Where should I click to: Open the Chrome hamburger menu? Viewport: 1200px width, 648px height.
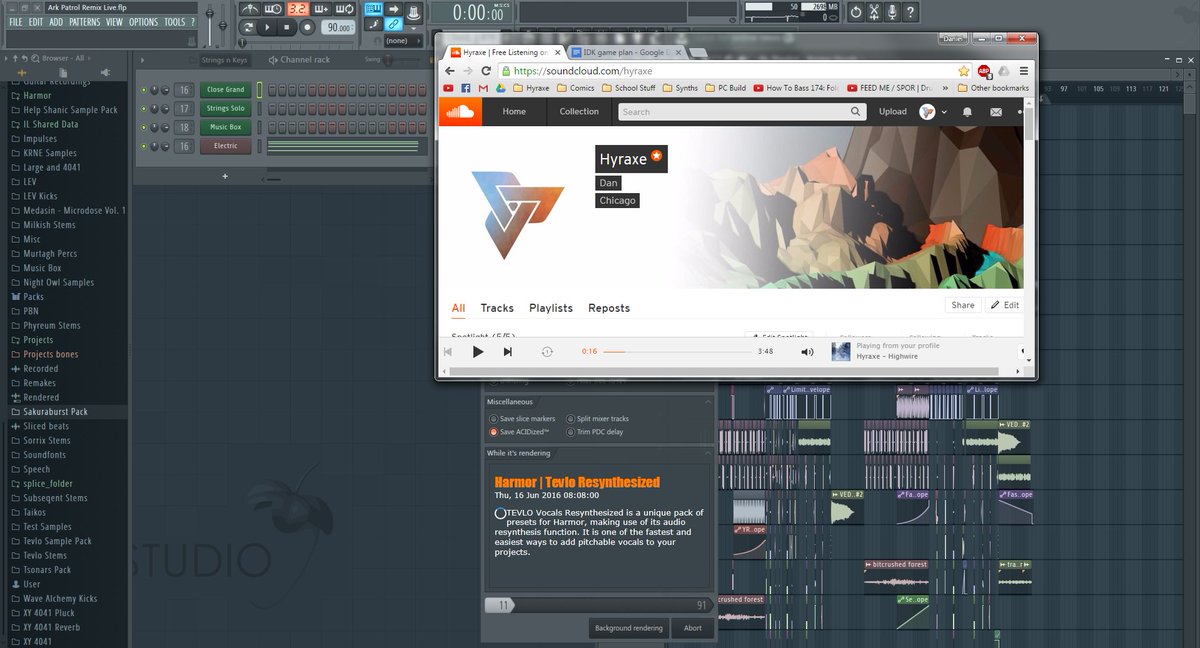[1023, 71]
